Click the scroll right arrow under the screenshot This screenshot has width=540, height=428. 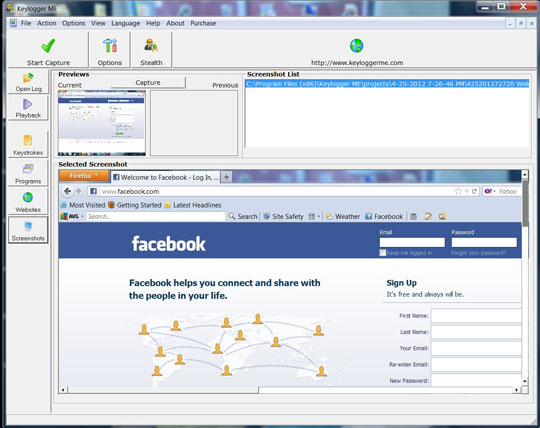517,390
